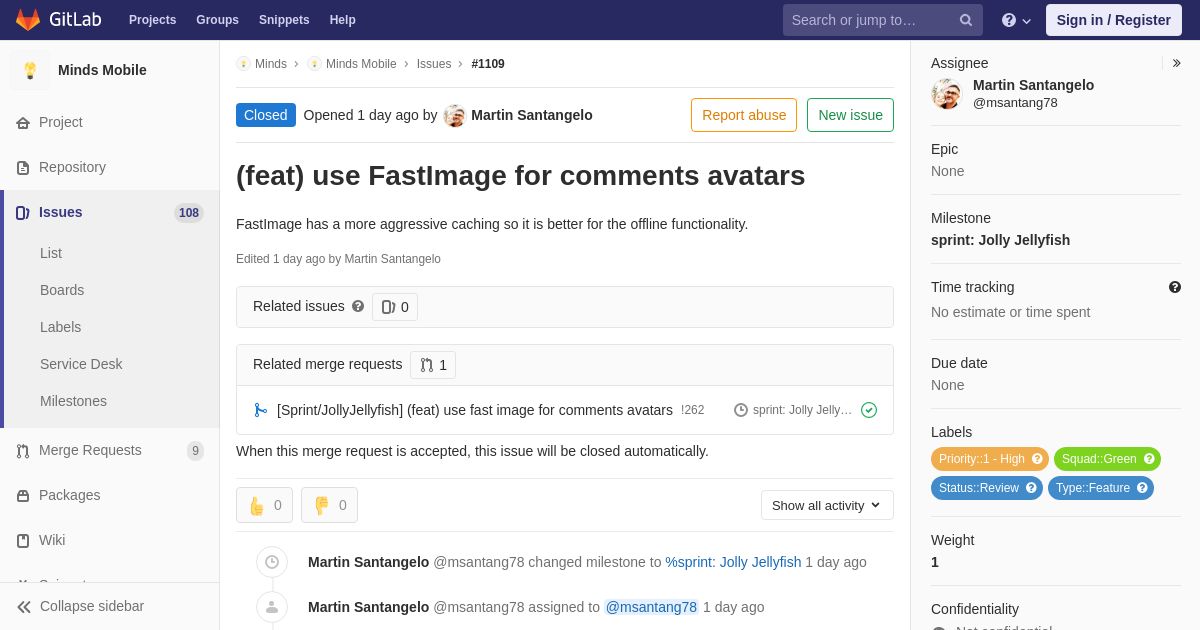Collapse sidebar using bottom-left toggle
Image resolution: width=1200 pixels, height=630 pixels.
pyautogui.click(x=81, y=606)
